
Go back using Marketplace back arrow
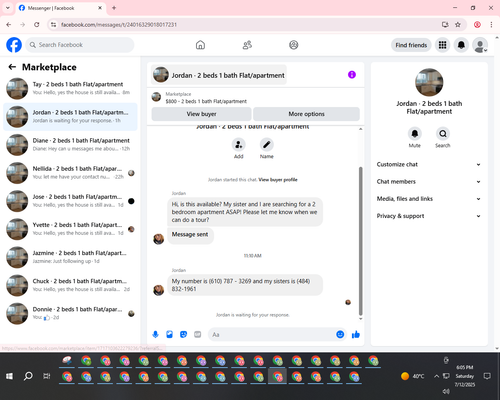click(x=12, y=67)
